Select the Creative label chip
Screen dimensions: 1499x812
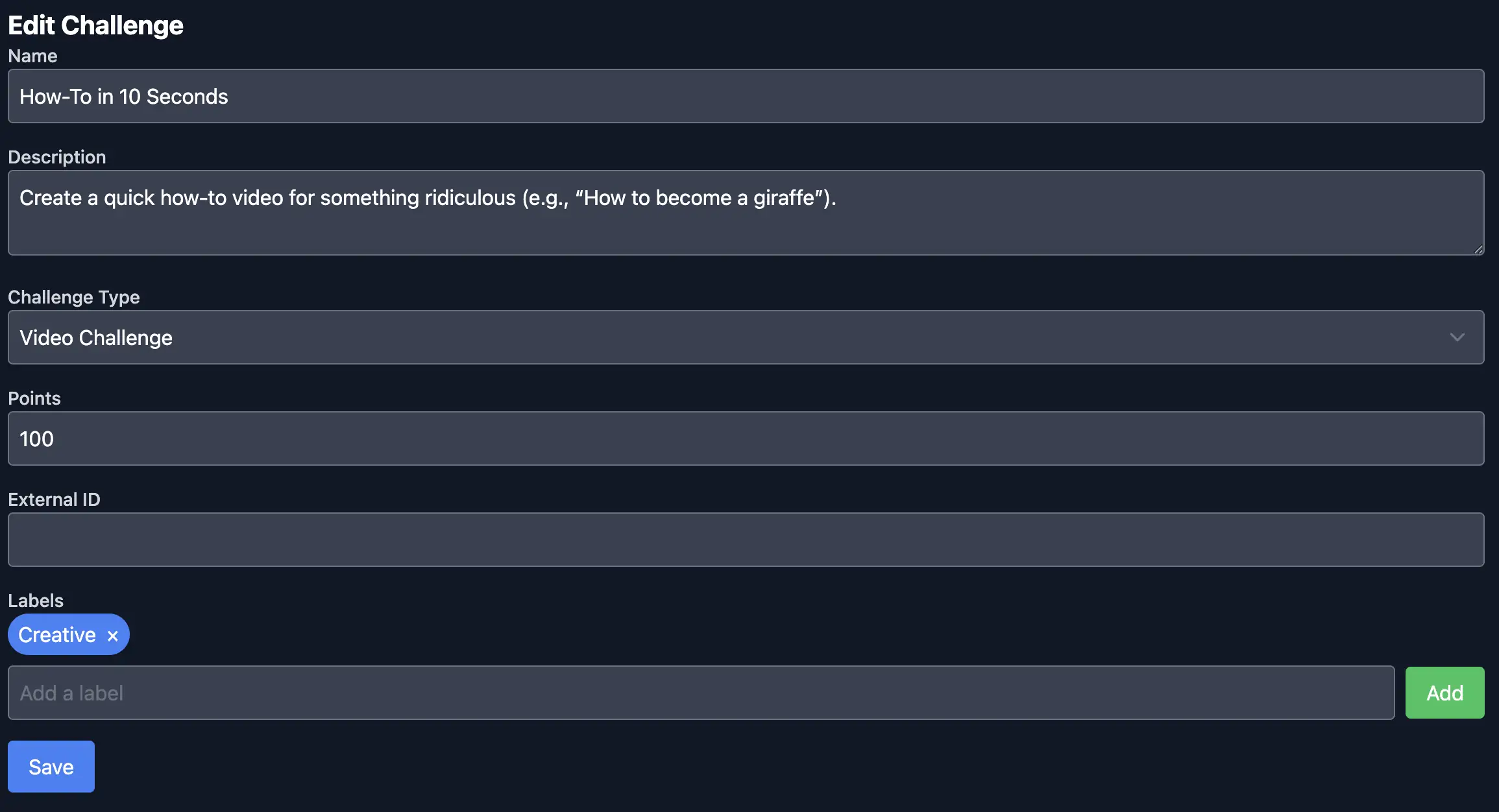point(57,634)
